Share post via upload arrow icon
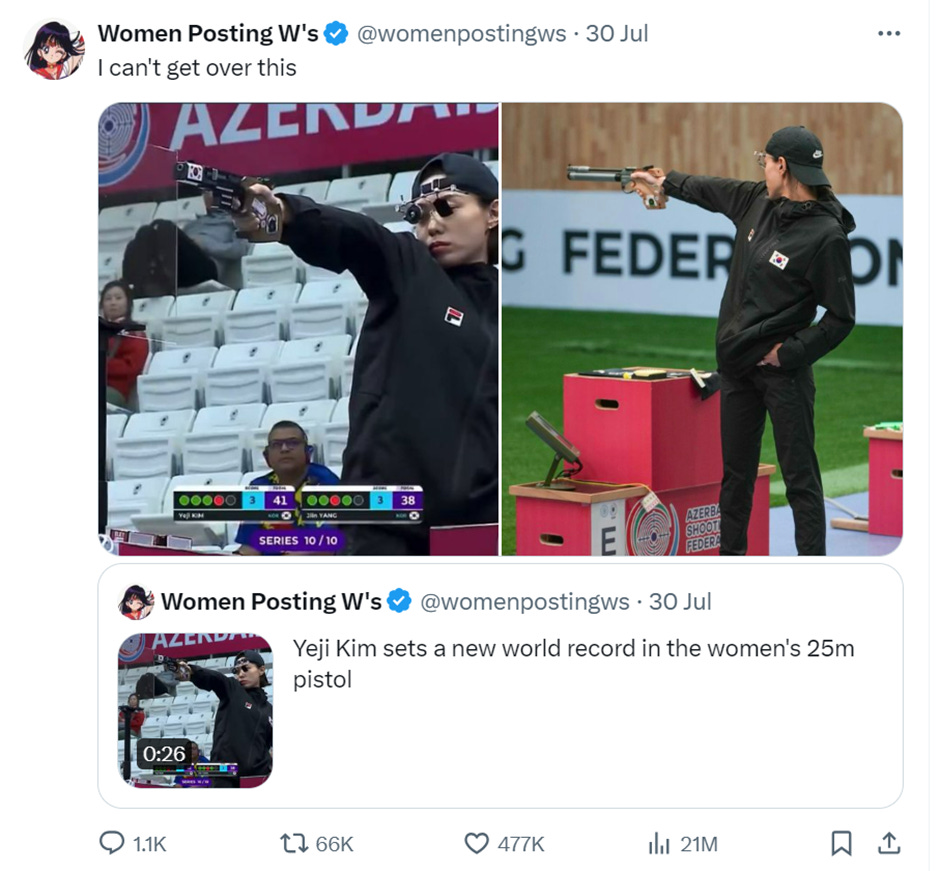 point(889,843)
